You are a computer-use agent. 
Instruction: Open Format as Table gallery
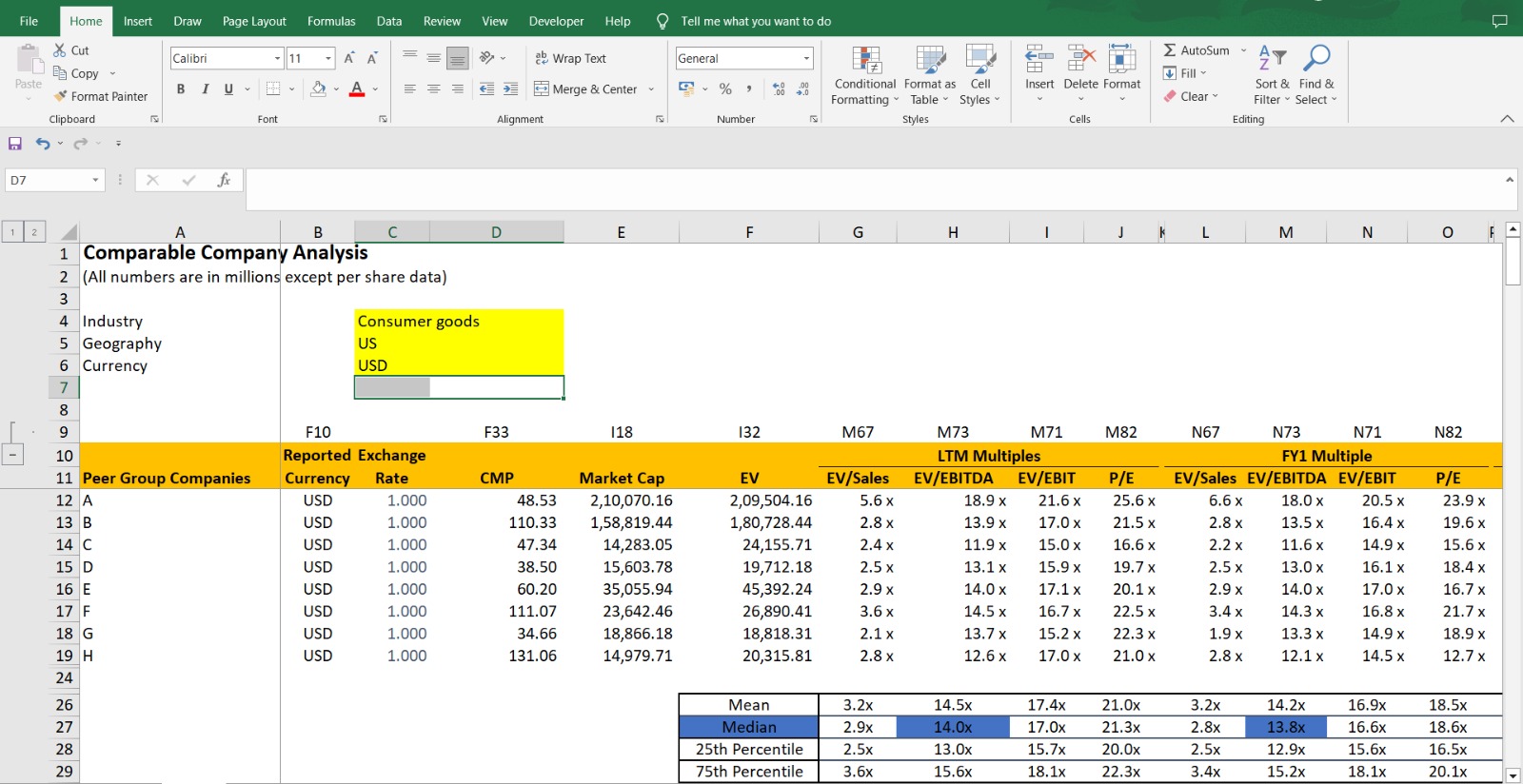click(929, 75)
